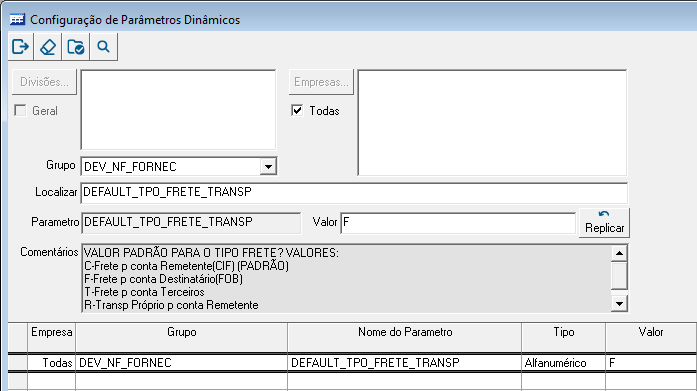
Task: Select the F value cell in grid
Action: (651, 363)
